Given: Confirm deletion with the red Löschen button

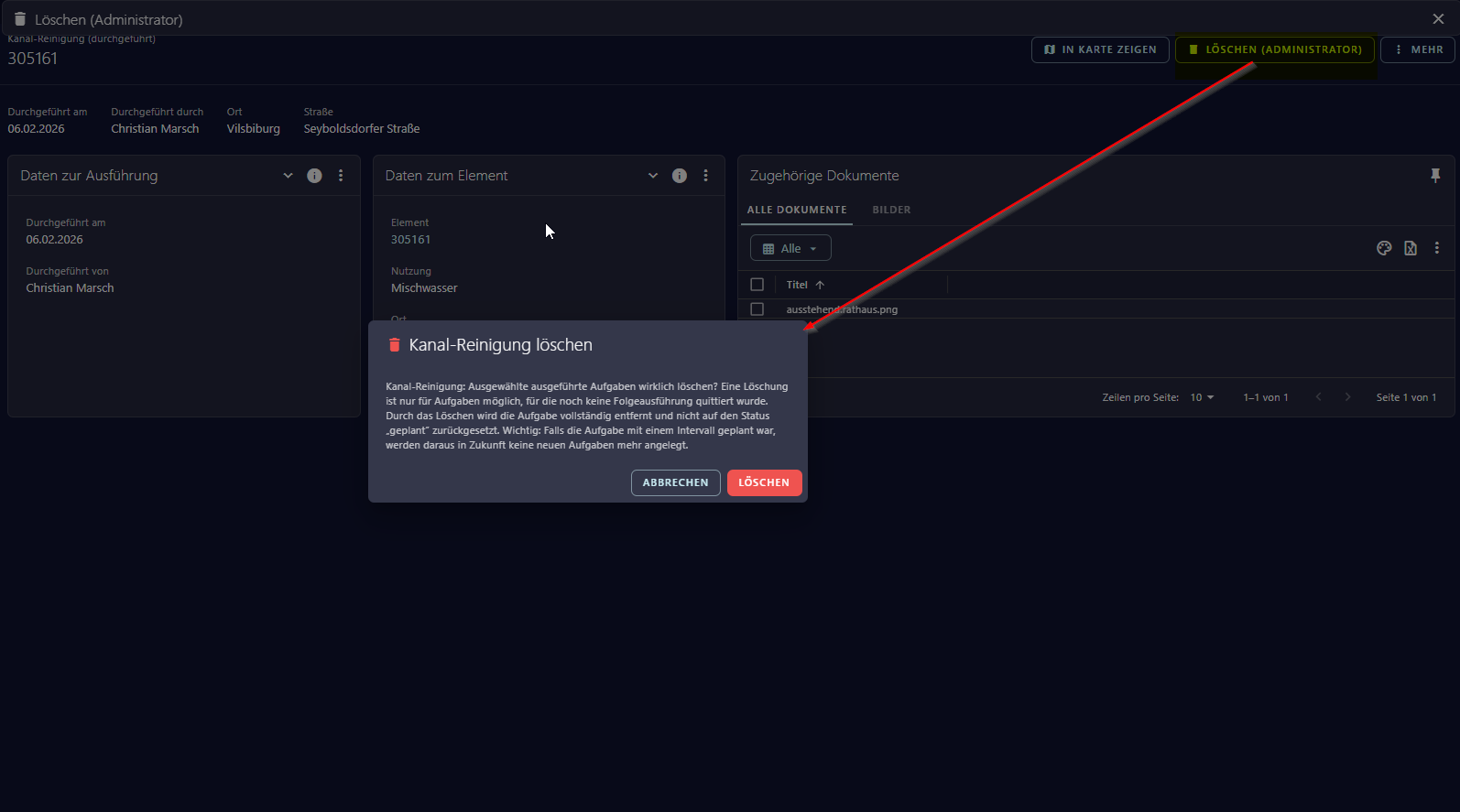Looking at the screenshot, I should (x=764, y=482).
